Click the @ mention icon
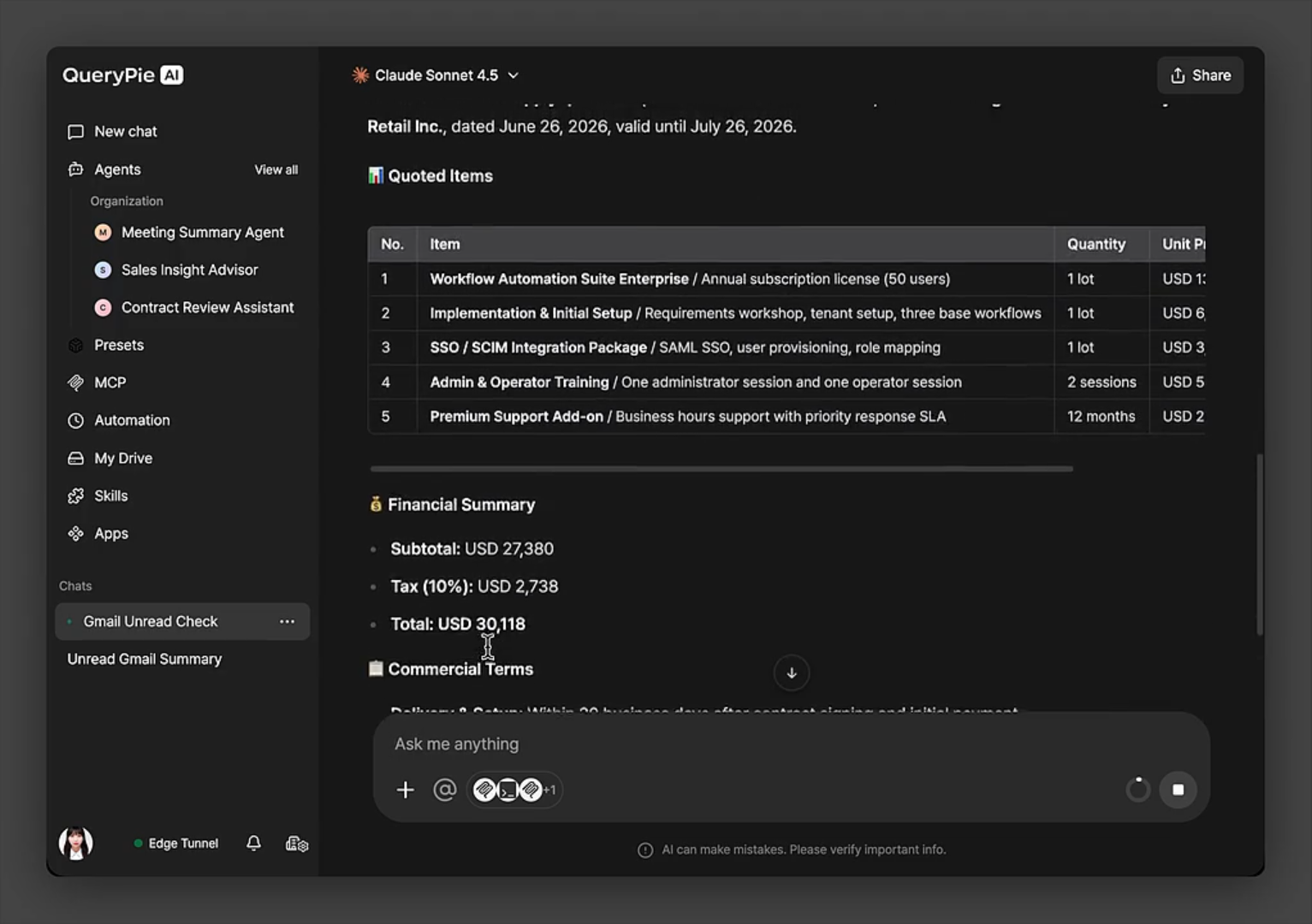 point(445,790)
